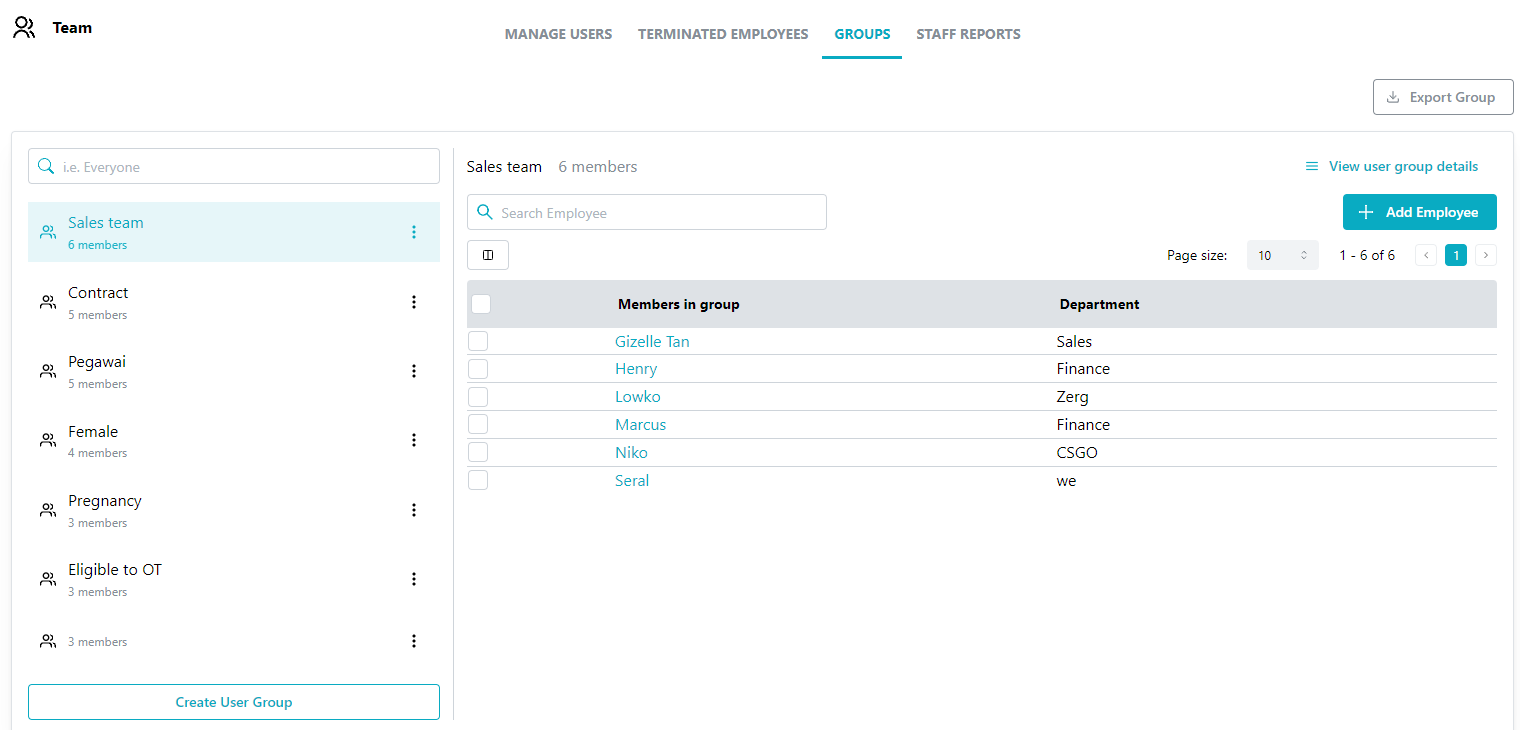Screen dimensions: 1520x730
Task: Click the people icon beside Contract
Action: 47,302
